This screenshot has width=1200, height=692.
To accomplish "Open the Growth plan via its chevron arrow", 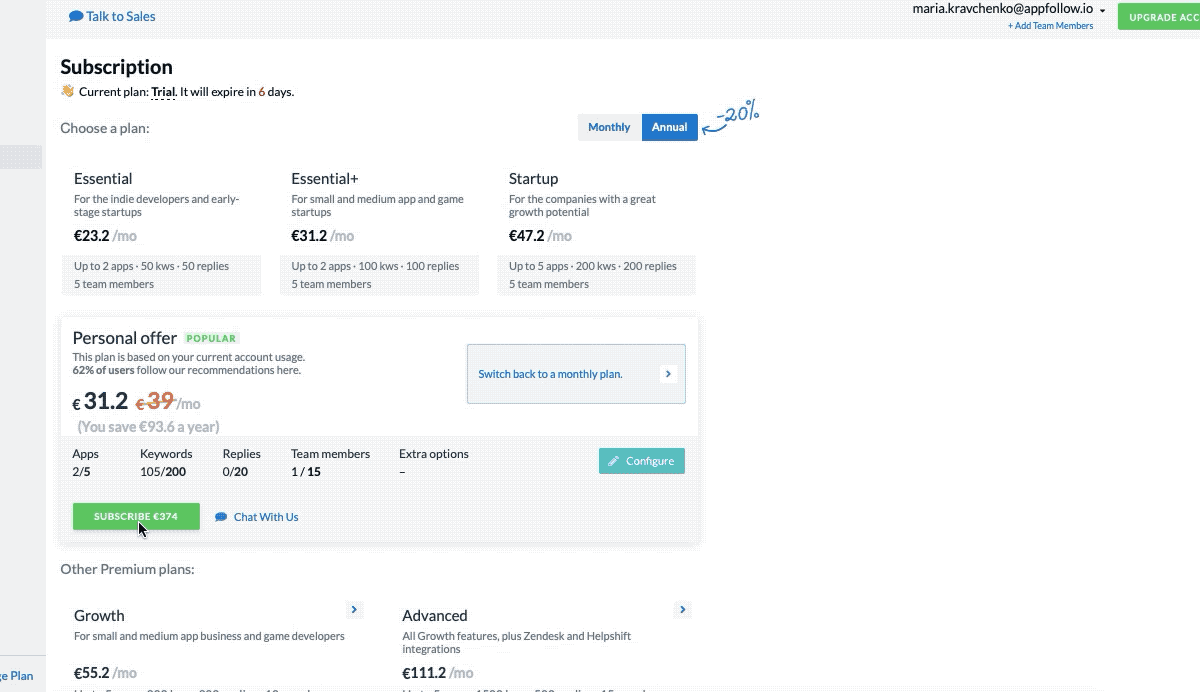I will click(354, 609).
